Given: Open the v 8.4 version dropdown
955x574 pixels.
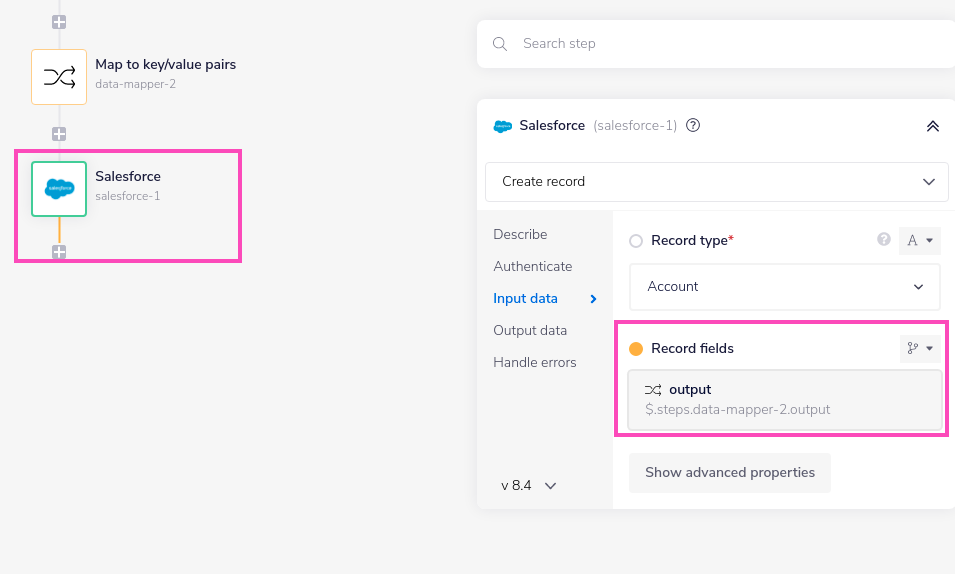Looking at the screenshot, I should tap(529, 486).
